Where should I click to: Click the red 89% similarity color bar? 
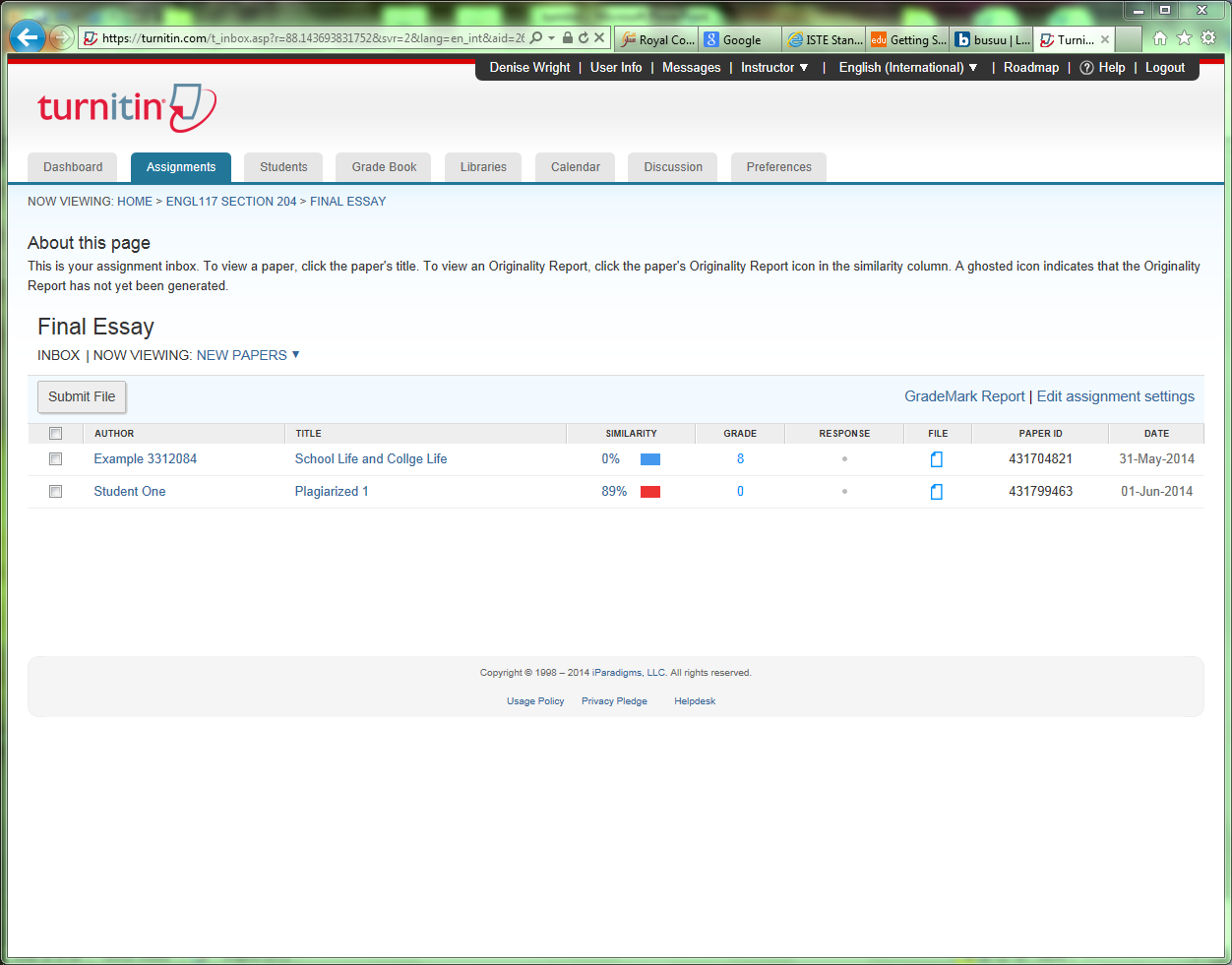650,492
